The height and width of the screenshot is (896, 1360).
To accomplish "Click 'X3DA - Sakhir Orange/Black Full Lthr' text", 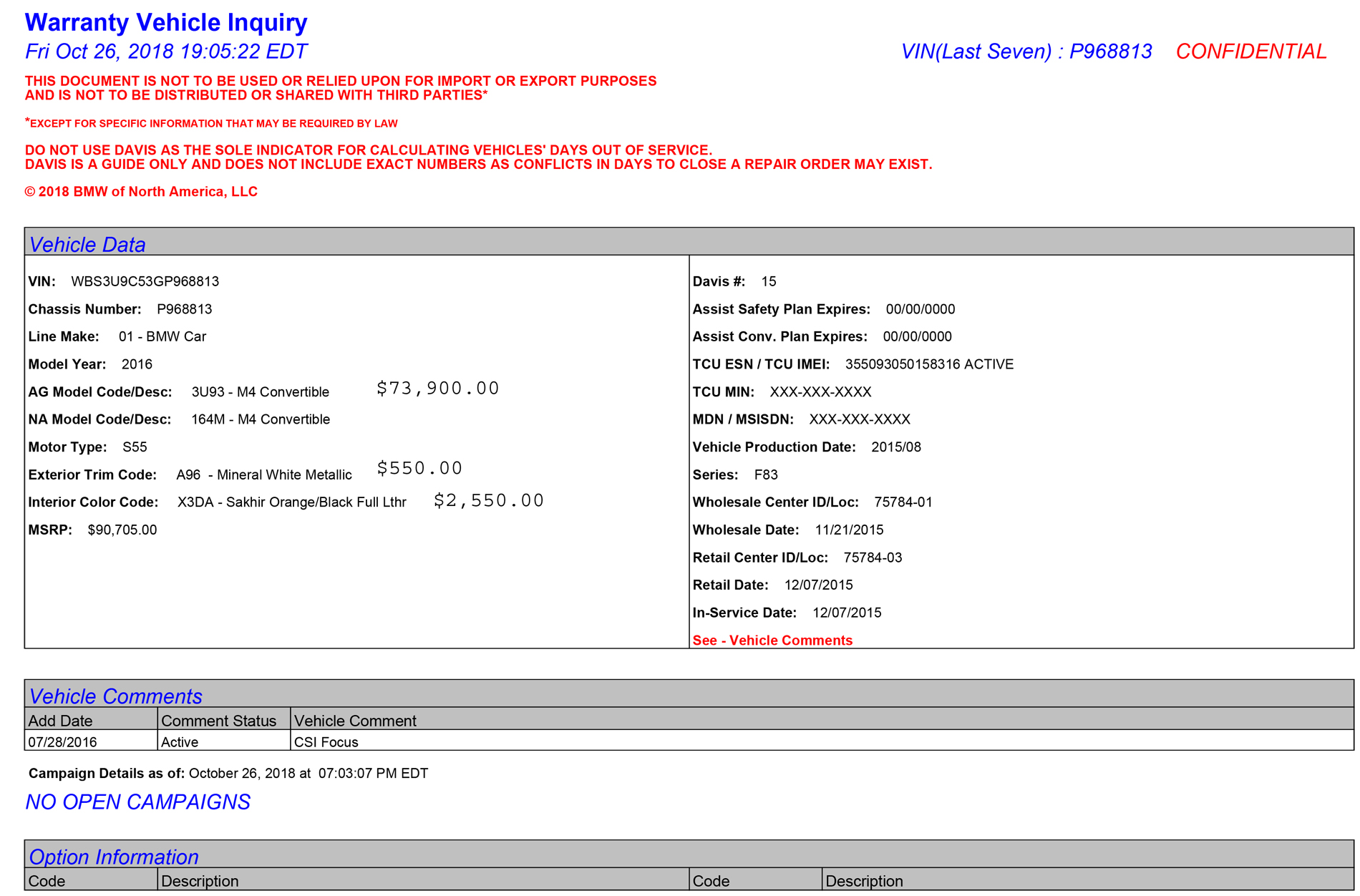I will (x=292, y=502).
